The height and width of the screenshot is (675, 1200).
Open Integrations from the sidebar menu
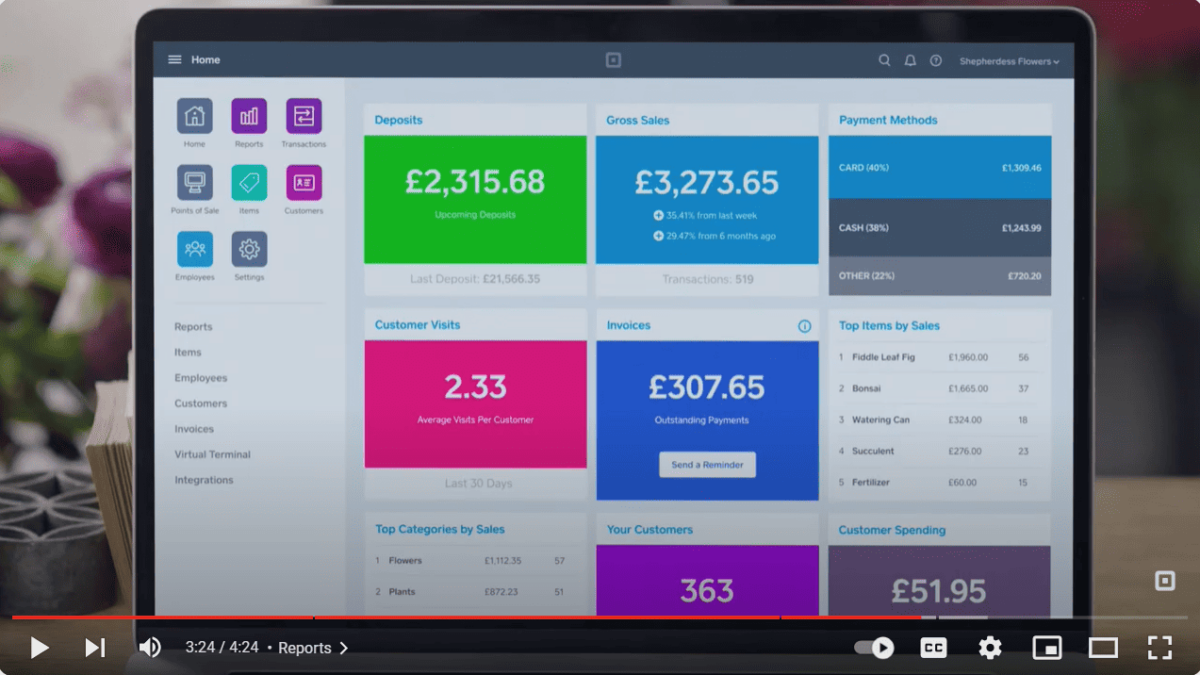coord(206,479)
